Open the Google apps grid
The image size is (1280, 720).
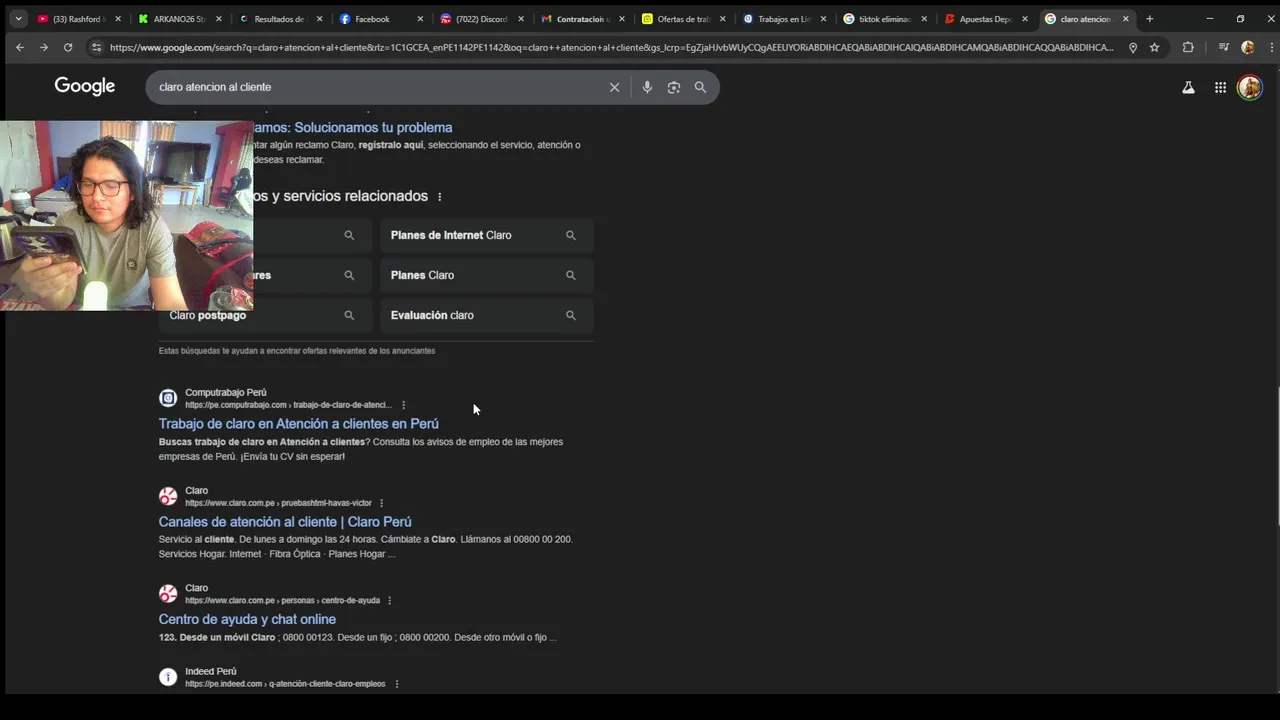pyautogui.click(x=1220, y=87)
